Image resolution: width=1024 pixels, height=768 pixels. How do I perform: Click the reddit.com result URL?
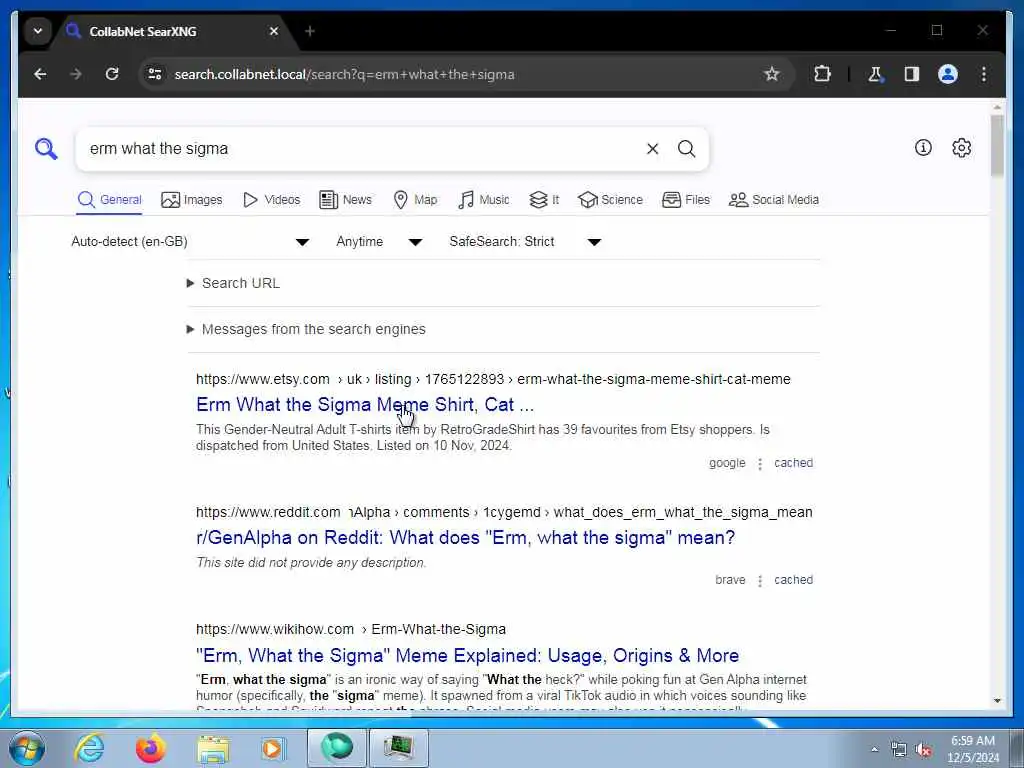(x=504, y=513)
